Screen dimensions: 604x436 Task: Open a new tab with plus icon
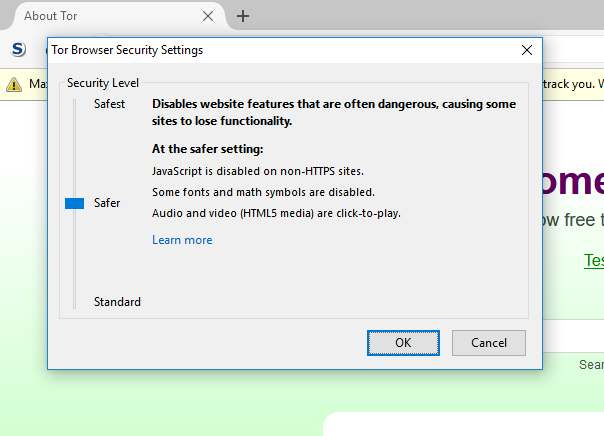tap(243, 16)
